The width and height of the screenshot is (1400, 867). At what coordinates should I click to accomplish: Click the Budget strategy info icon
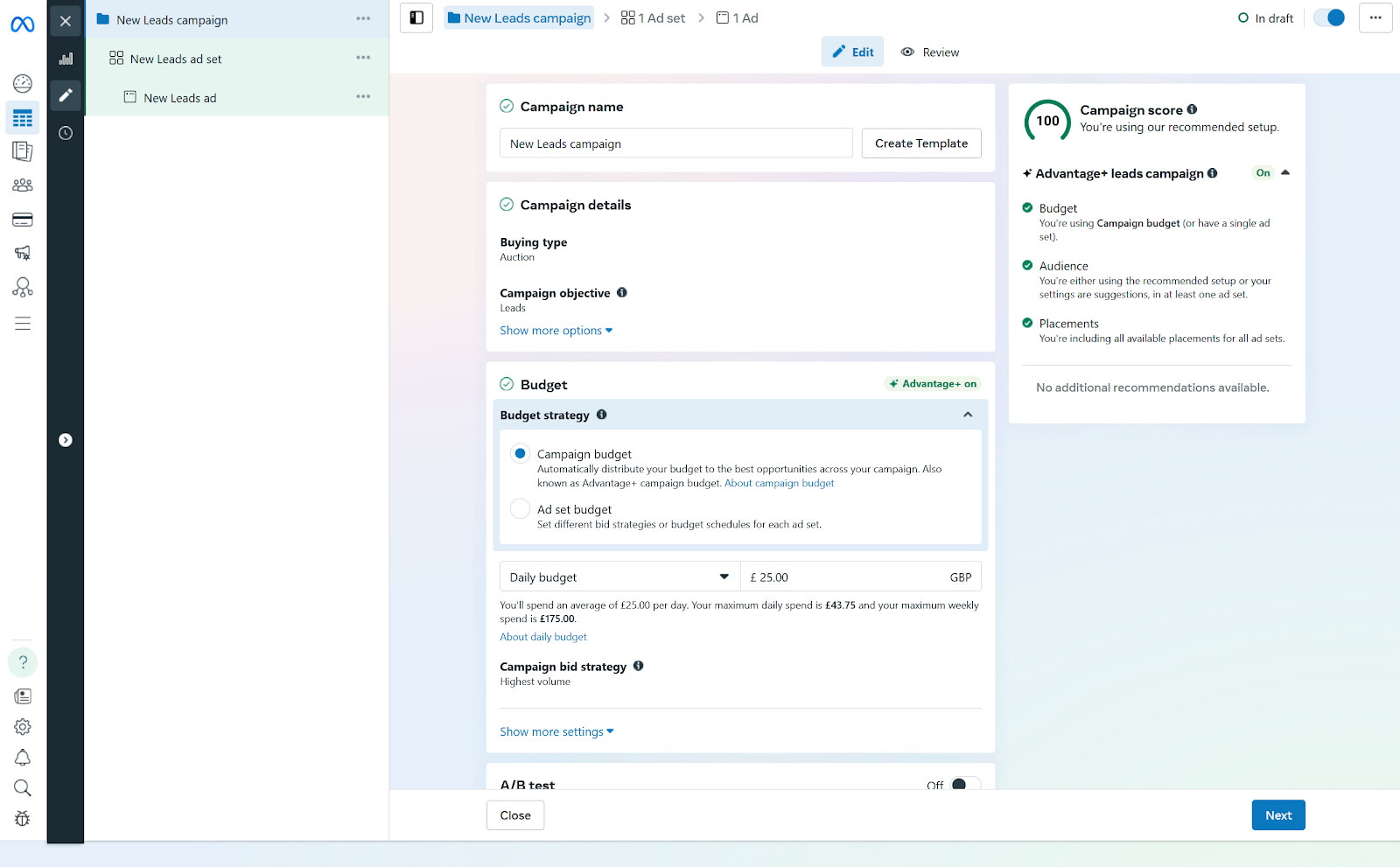pos(602,415)
